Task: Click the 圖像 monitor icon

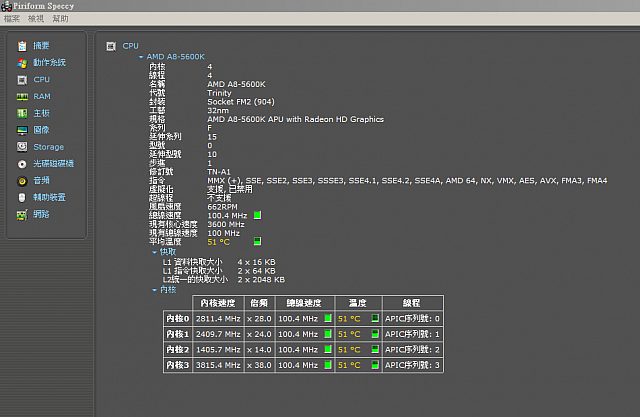Action: tap(22, 130)
